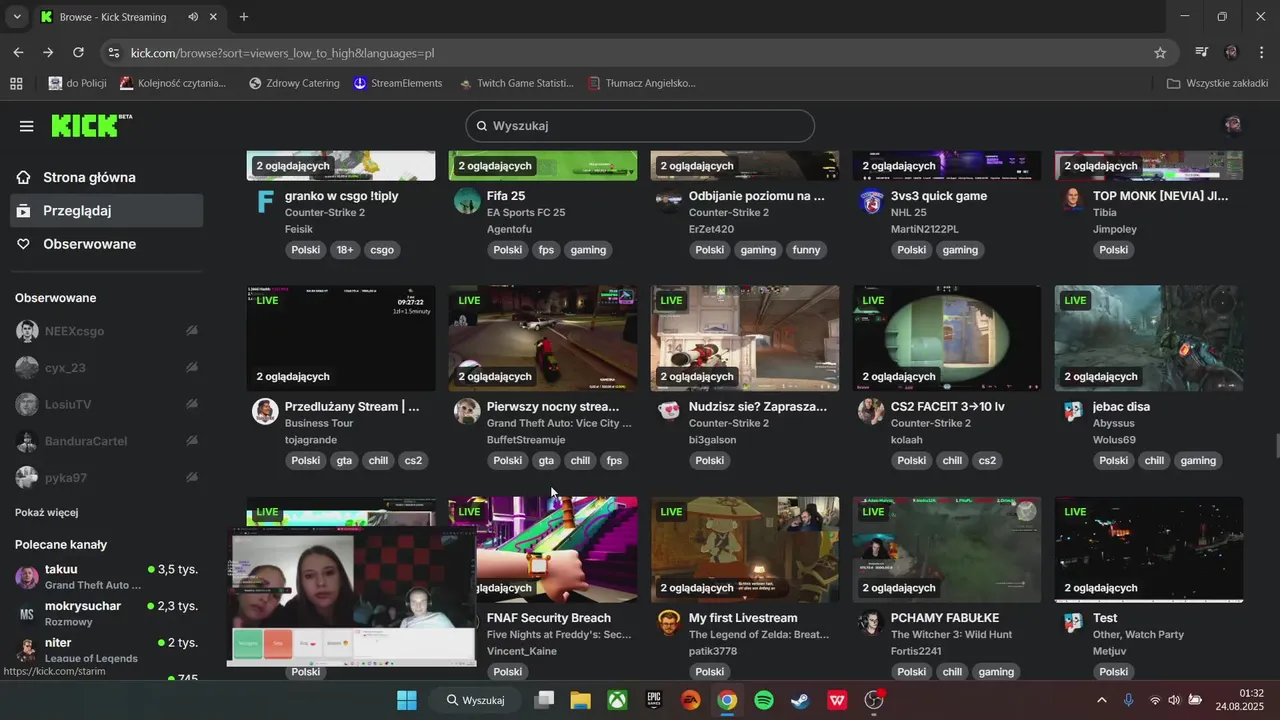Open patik3778 channel avatar
Image resolution: width=1280 pixels, height=720 pixels.
669,623
